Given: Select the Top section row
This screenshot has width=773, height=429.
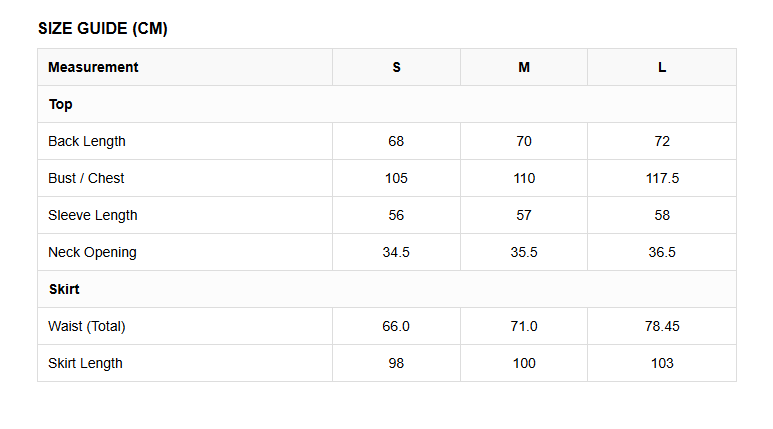Looking at the screenshot, I should (387, 104).
